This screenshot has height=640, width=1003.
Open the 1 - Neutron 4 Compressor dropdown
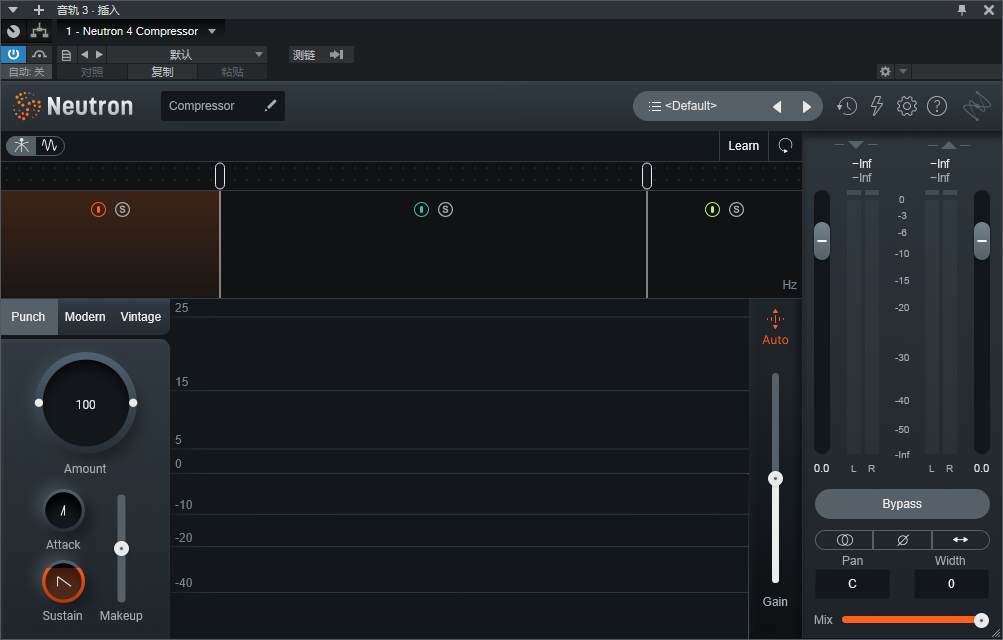click(141, 31)
